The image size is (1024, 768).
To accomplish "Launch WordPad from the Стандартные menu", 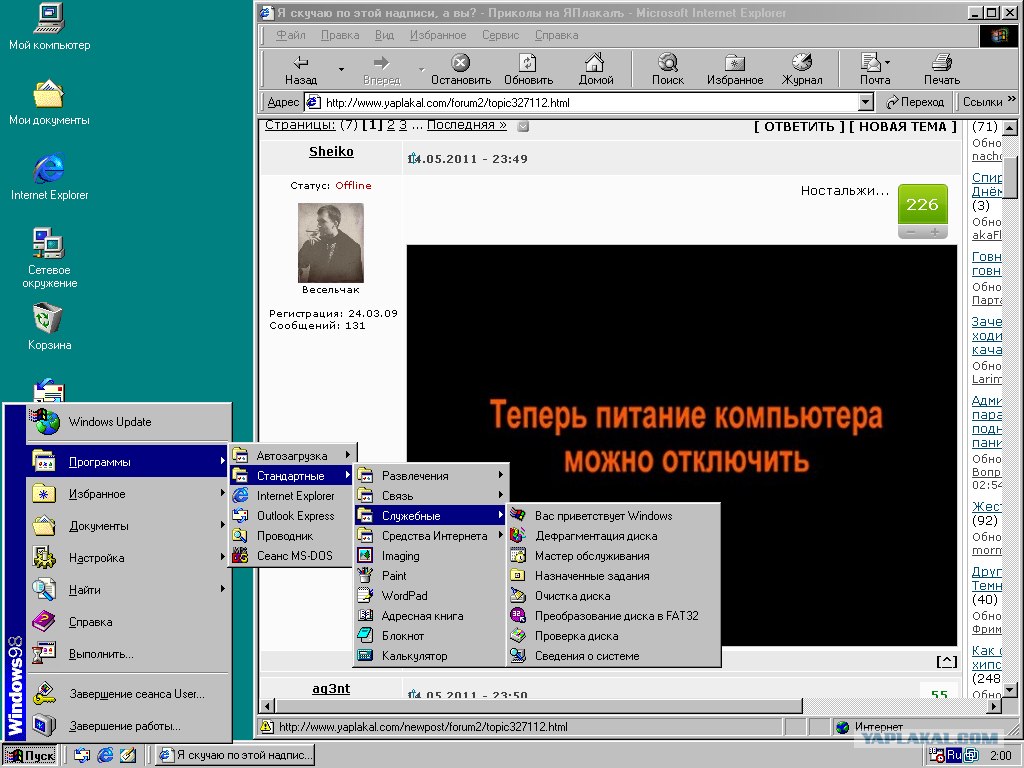I will point(431,596).
